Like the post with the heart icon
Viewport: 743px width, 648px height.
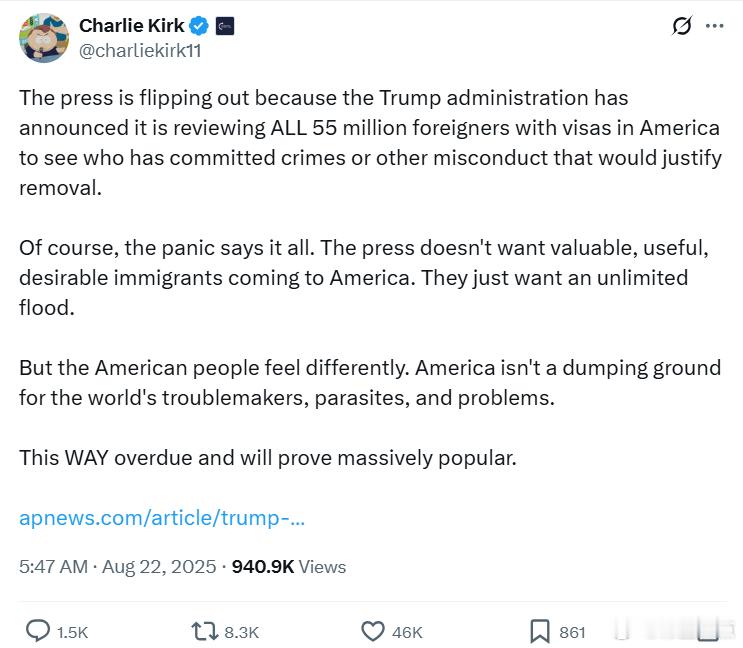click(373, 631)
